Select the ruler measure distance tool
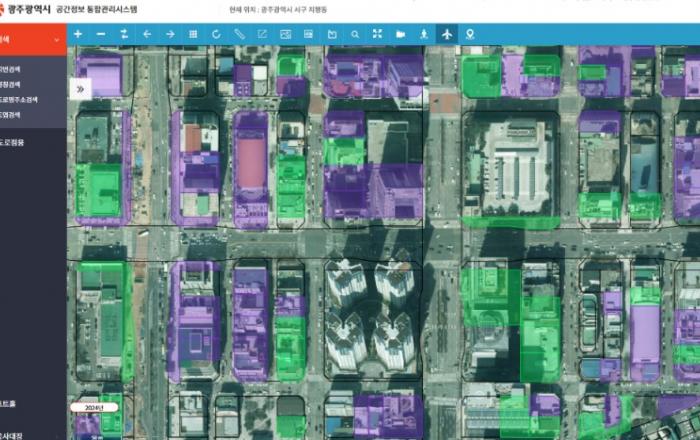 coord(239,34)
